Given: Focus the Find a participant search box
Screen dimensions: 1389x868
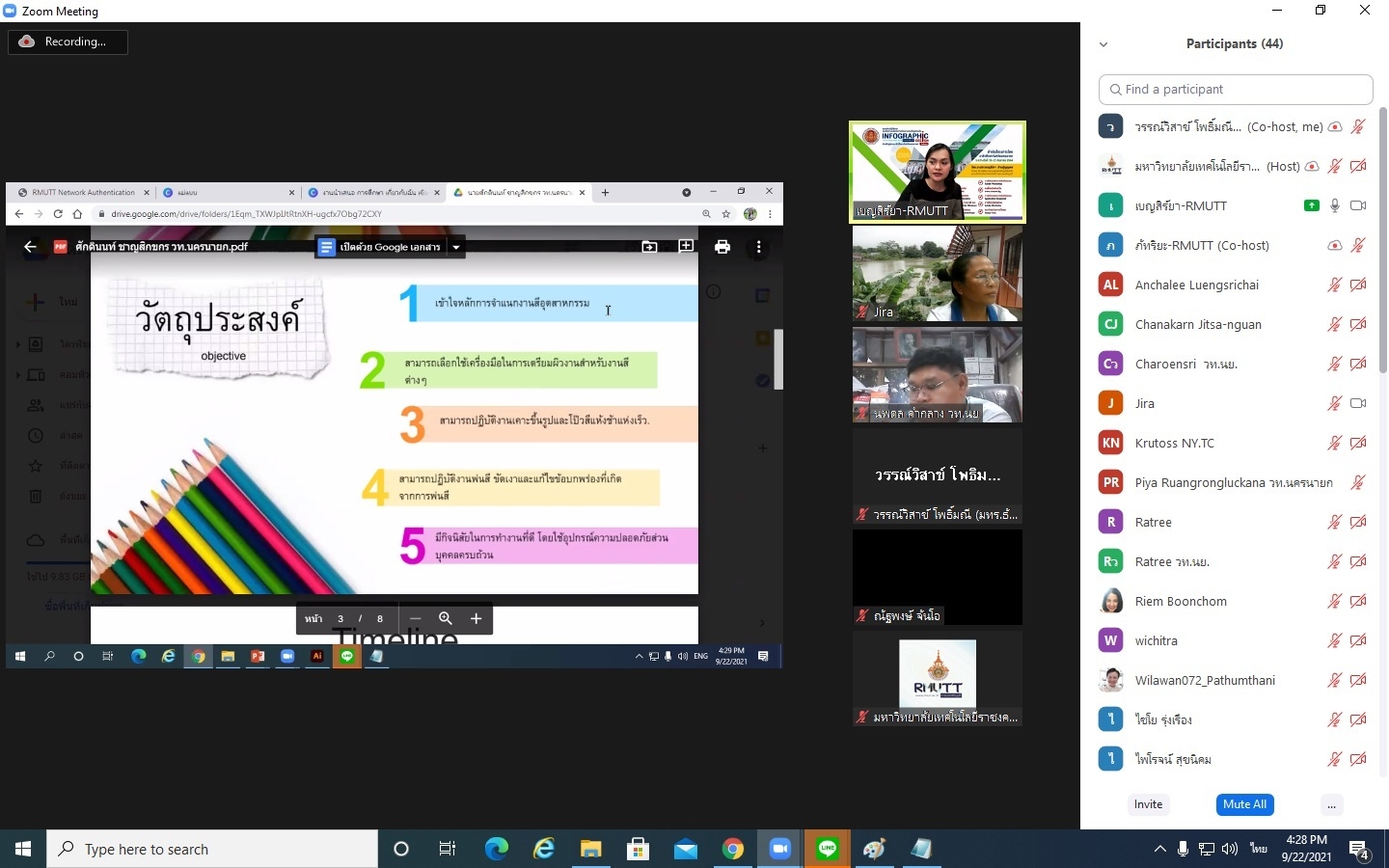Looking at the screenshot, I should [1236, 89].
